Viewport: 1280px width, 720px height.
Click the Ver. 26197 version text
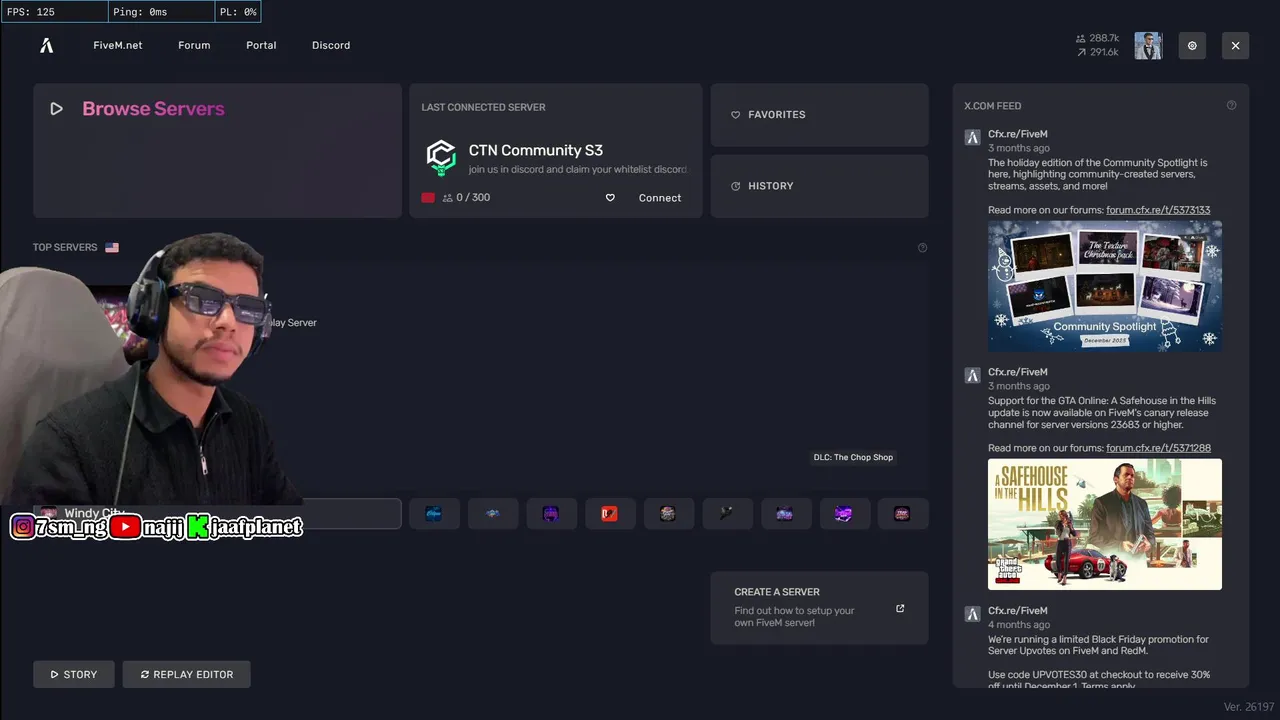coord(1248,707)
